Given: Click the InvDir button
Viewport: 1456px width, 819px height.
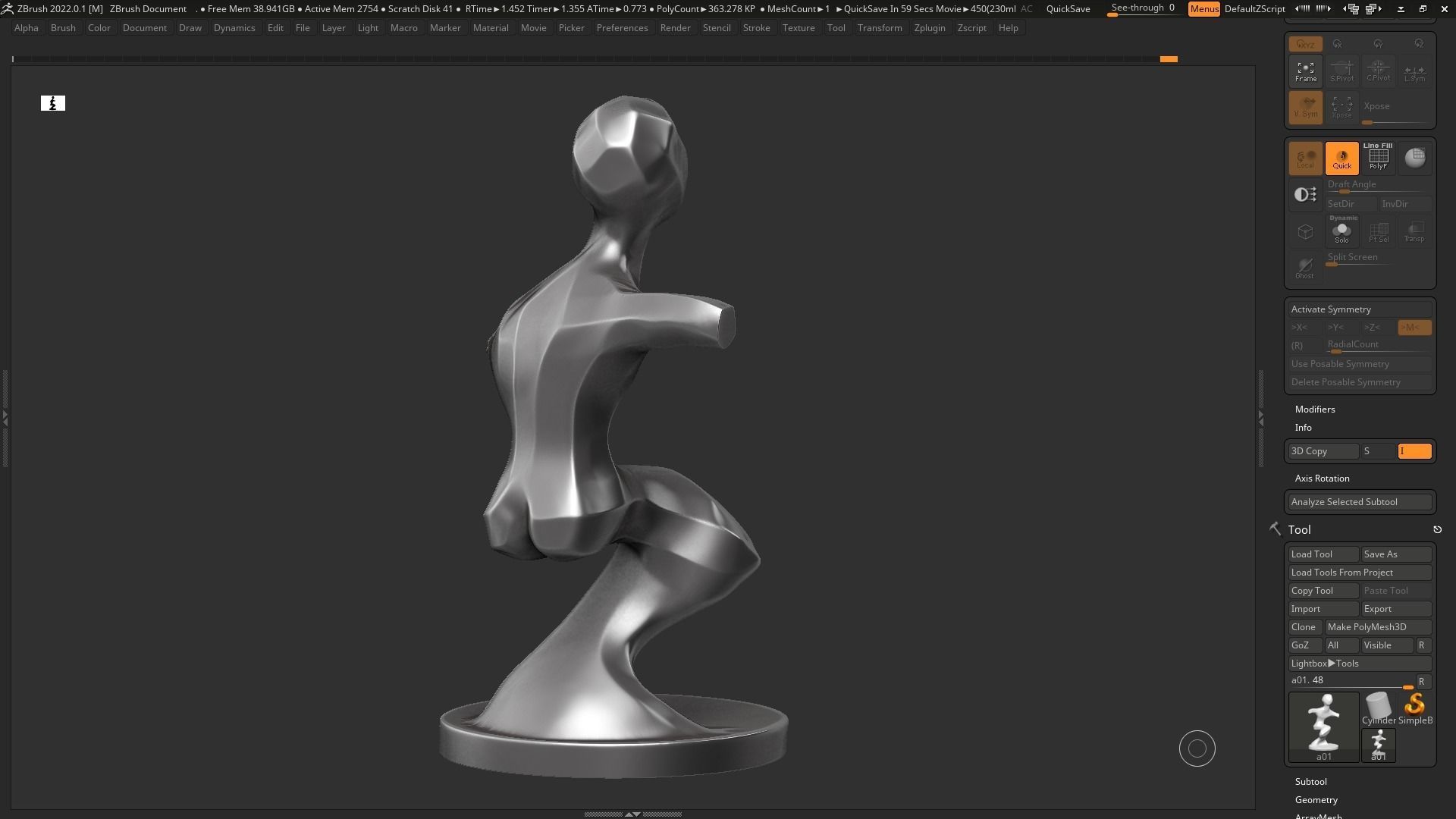Looking at the screenshot, I should [1405, 203].
